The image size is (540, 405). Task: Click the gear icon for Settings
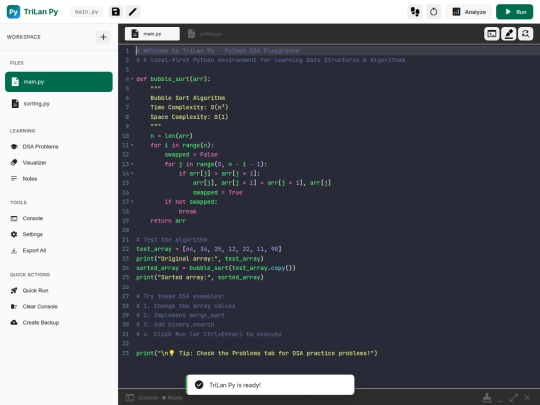pyautogui.click(x=14, y=234)
